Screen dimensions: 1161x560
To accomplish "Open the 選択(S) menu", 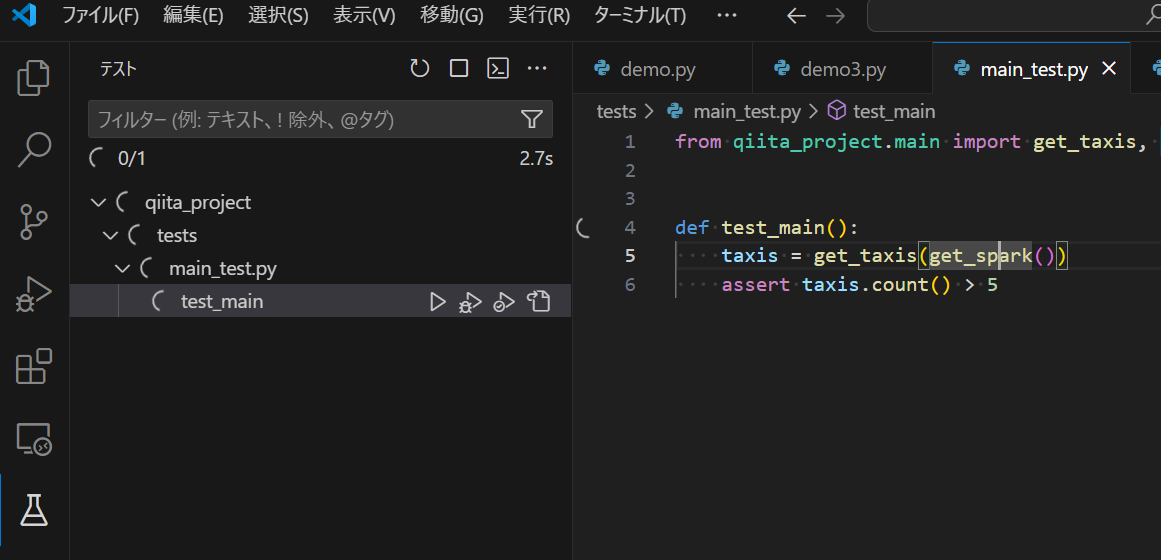I will point(278,16).
